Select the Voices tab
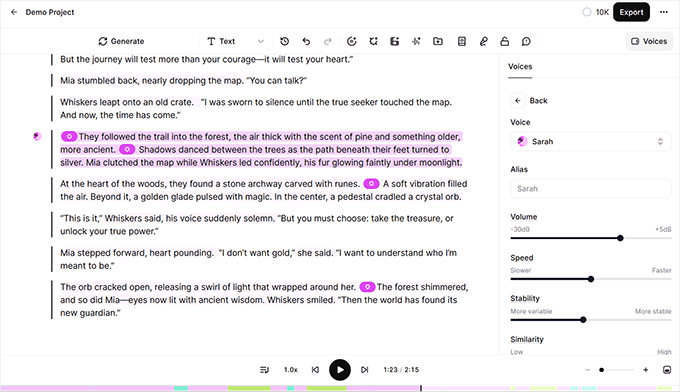680x392 pixels. 520,66
